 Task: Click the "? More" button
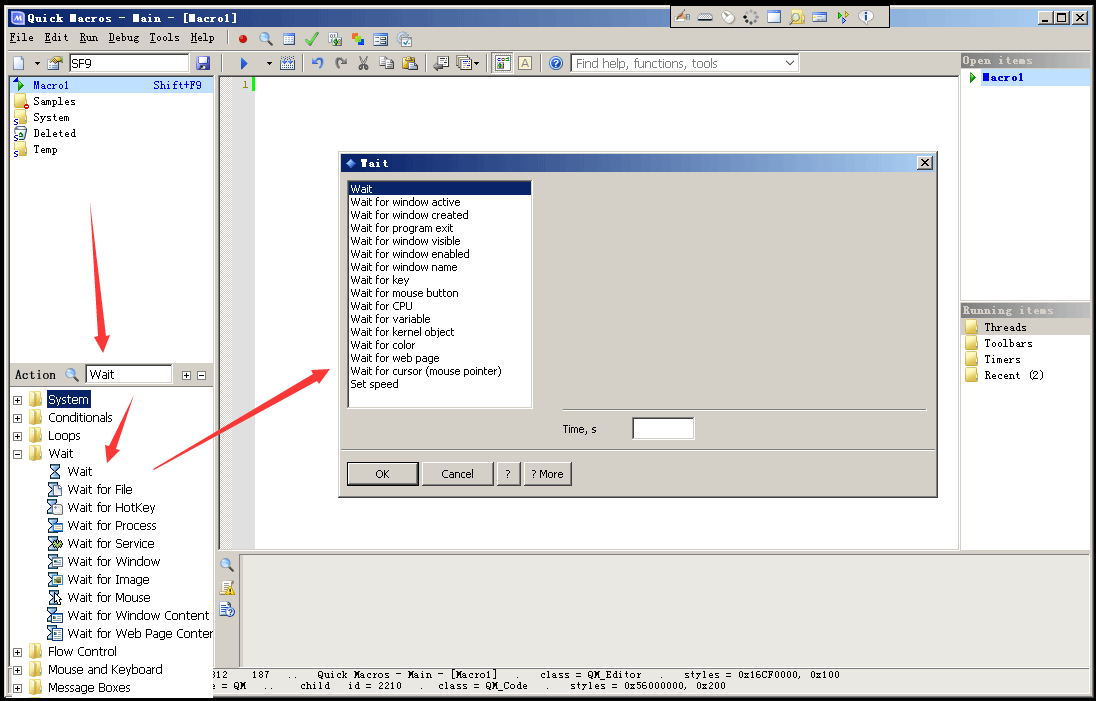tap(547, 474)
